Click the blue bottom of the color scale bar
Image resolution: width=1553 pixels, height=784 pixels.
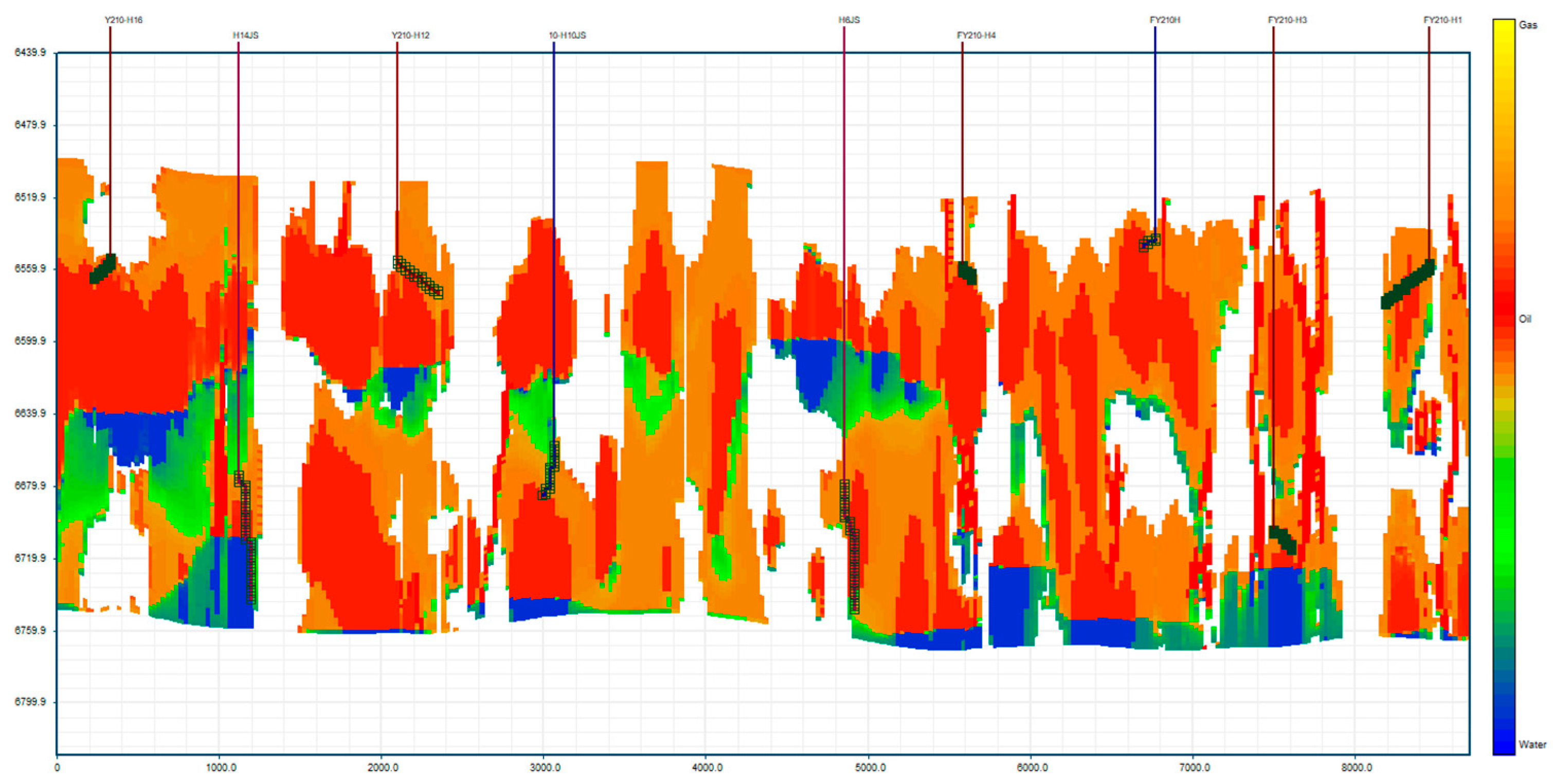pos(1504,746)
